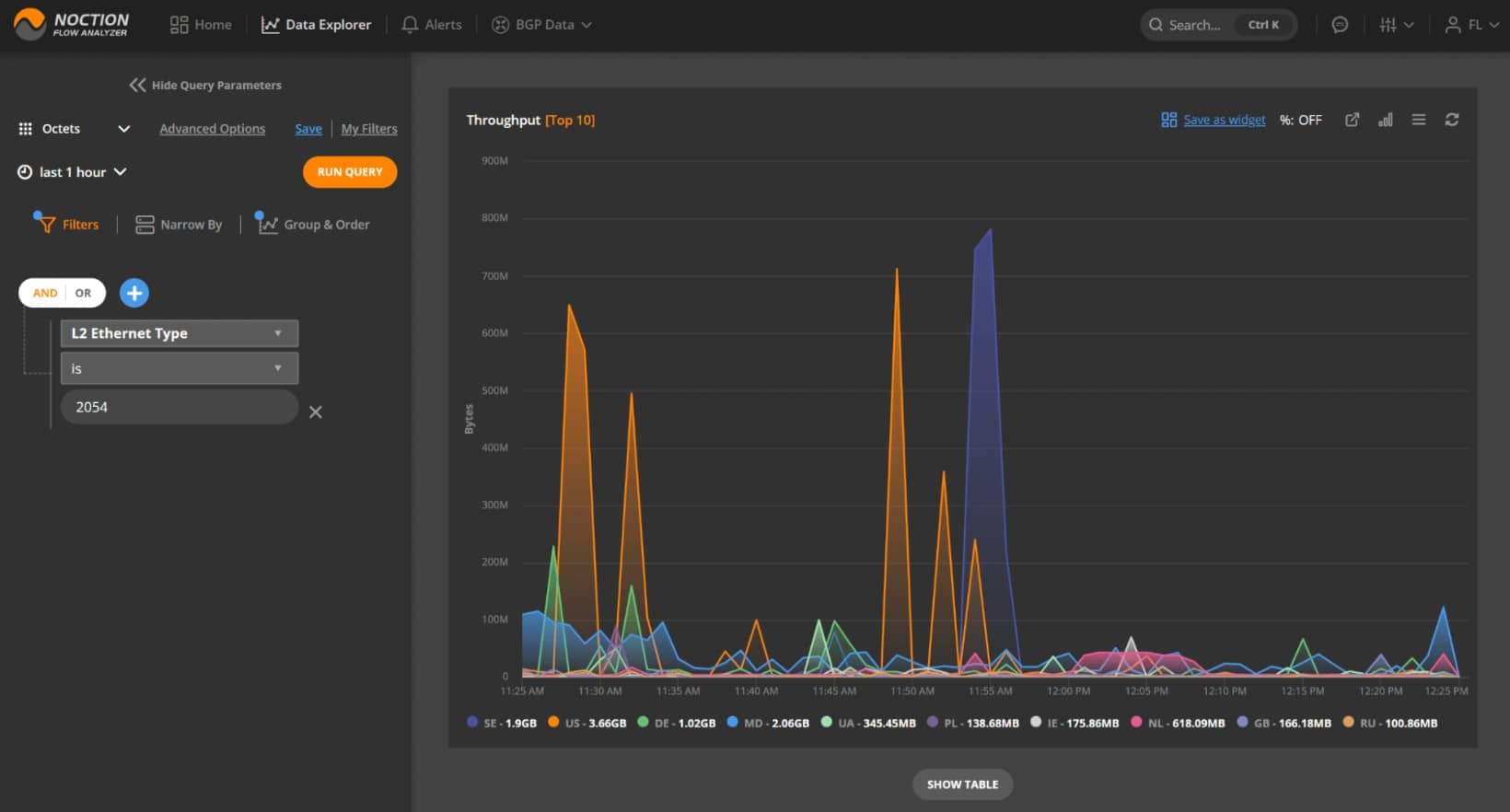1510x812 pixels.
Task: Open the sliders settings icon menu
Action: 1396,25
